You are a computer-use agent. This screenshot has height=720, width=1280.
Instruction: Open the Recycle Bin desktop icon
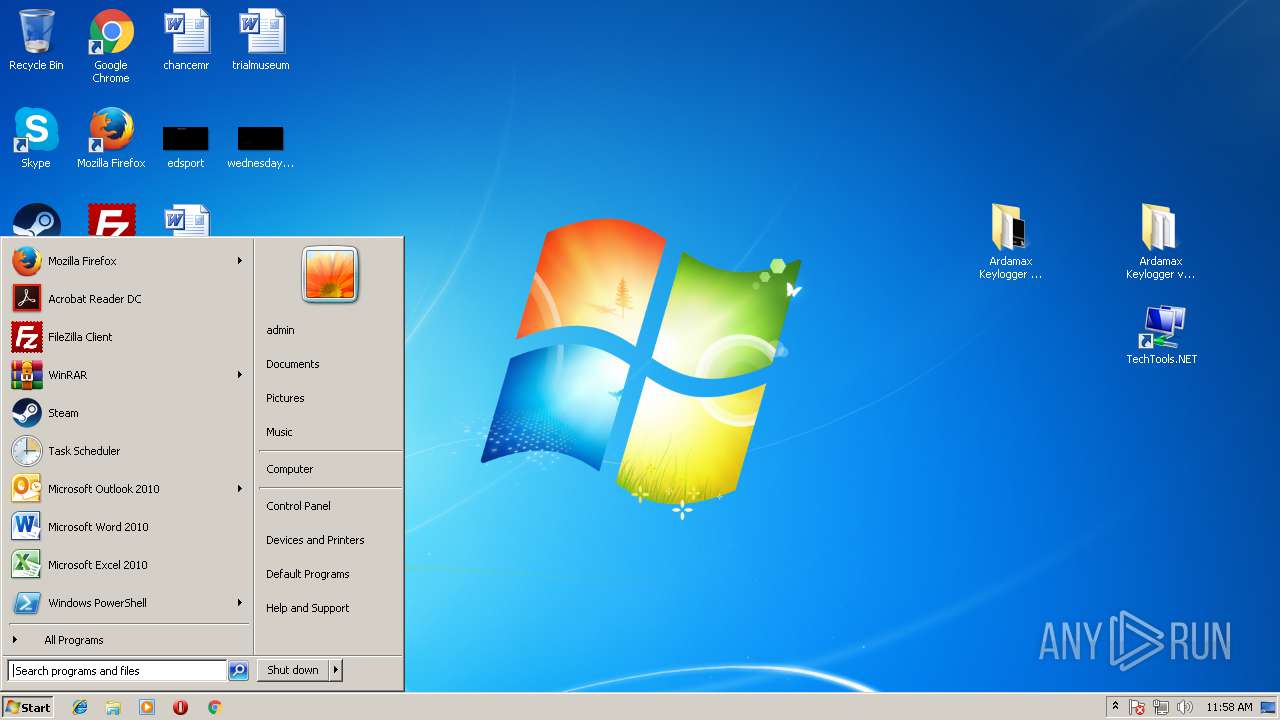36,40
